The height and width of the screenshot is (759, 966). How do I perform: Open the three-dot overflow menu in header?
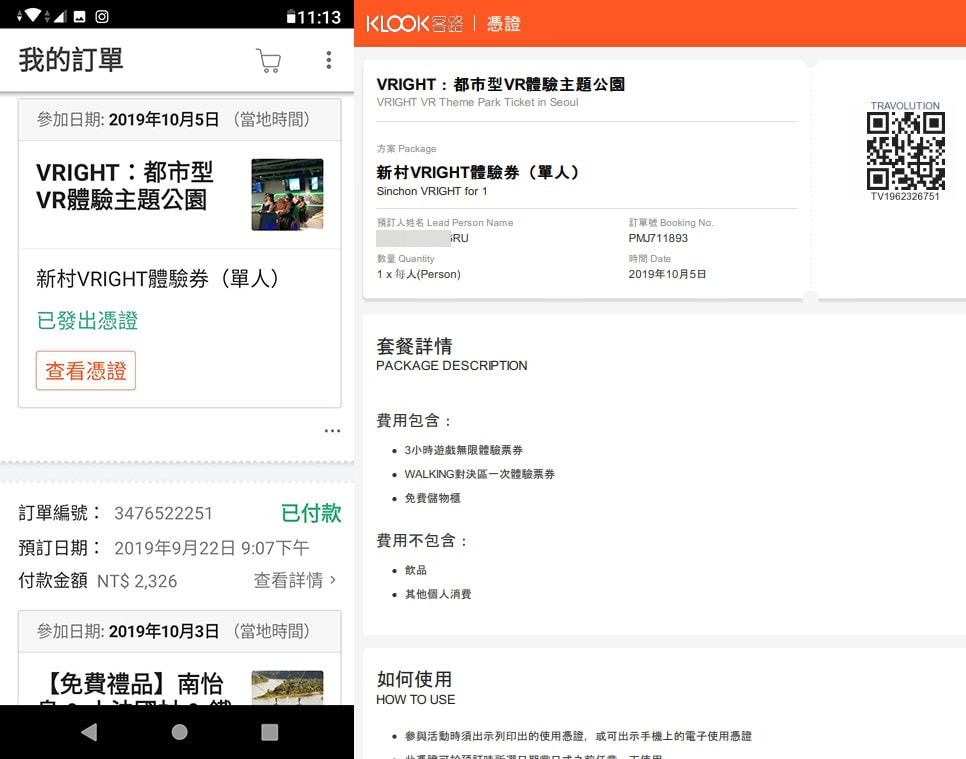tap(329, 60)
